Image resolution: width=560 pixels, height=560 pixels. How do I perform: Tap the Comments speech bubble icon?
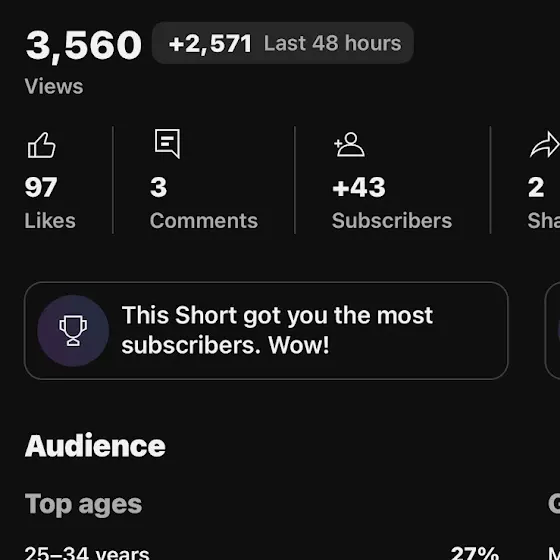(x=167, y=144)
